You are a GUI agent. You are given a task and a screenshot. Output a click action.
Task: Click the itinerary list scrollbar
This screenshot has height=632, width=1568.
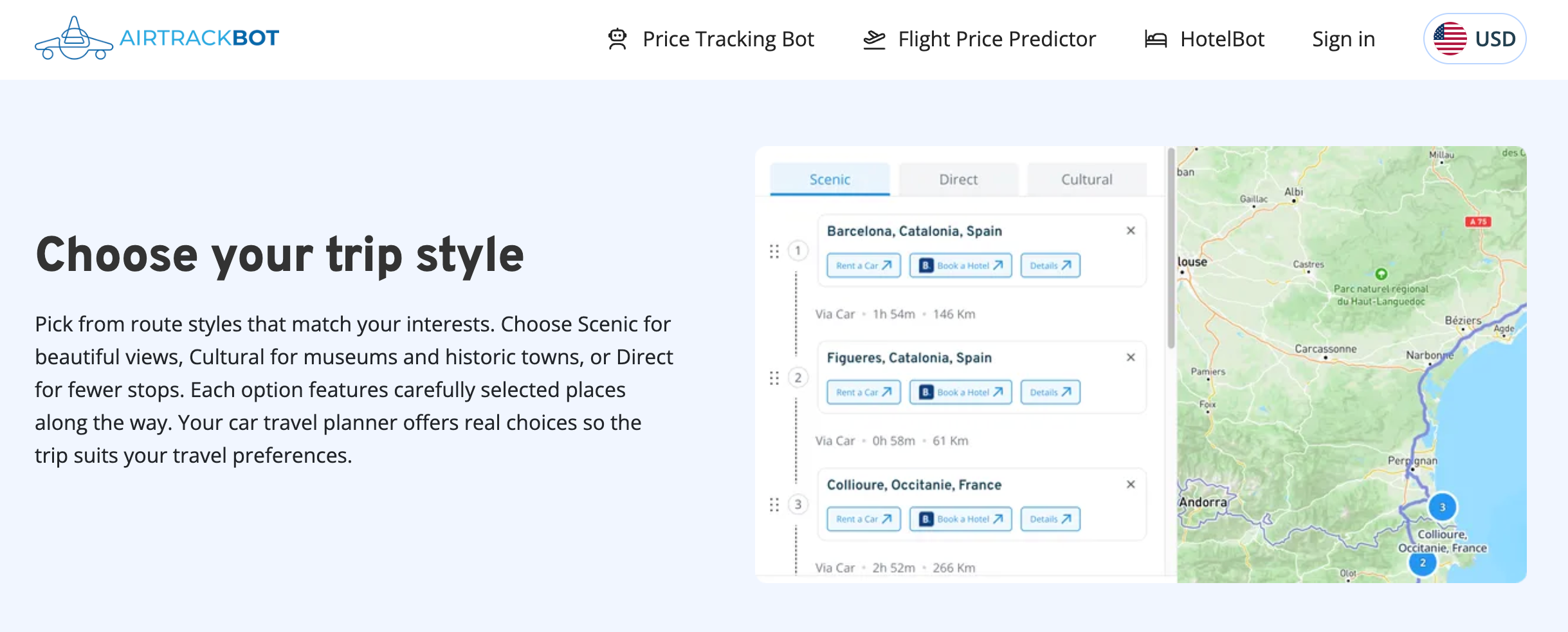pos(1171,251)
